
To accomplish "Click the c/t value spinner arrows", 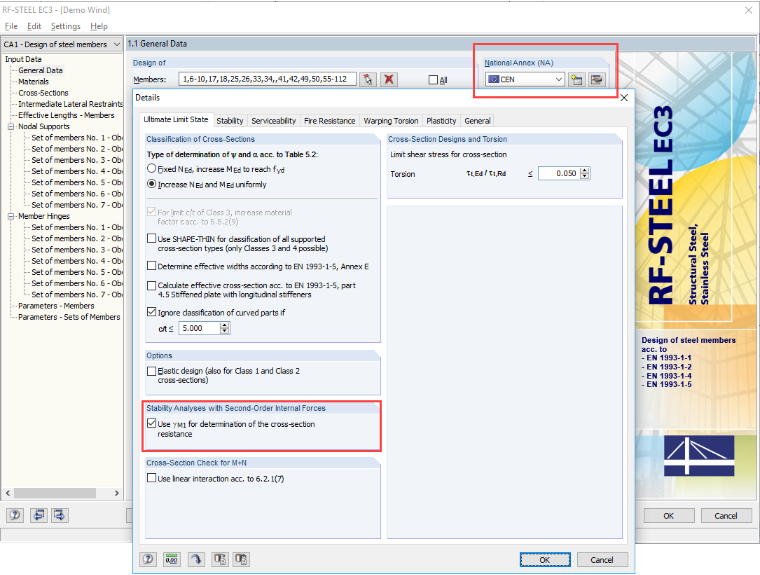I will coord(224,328).
